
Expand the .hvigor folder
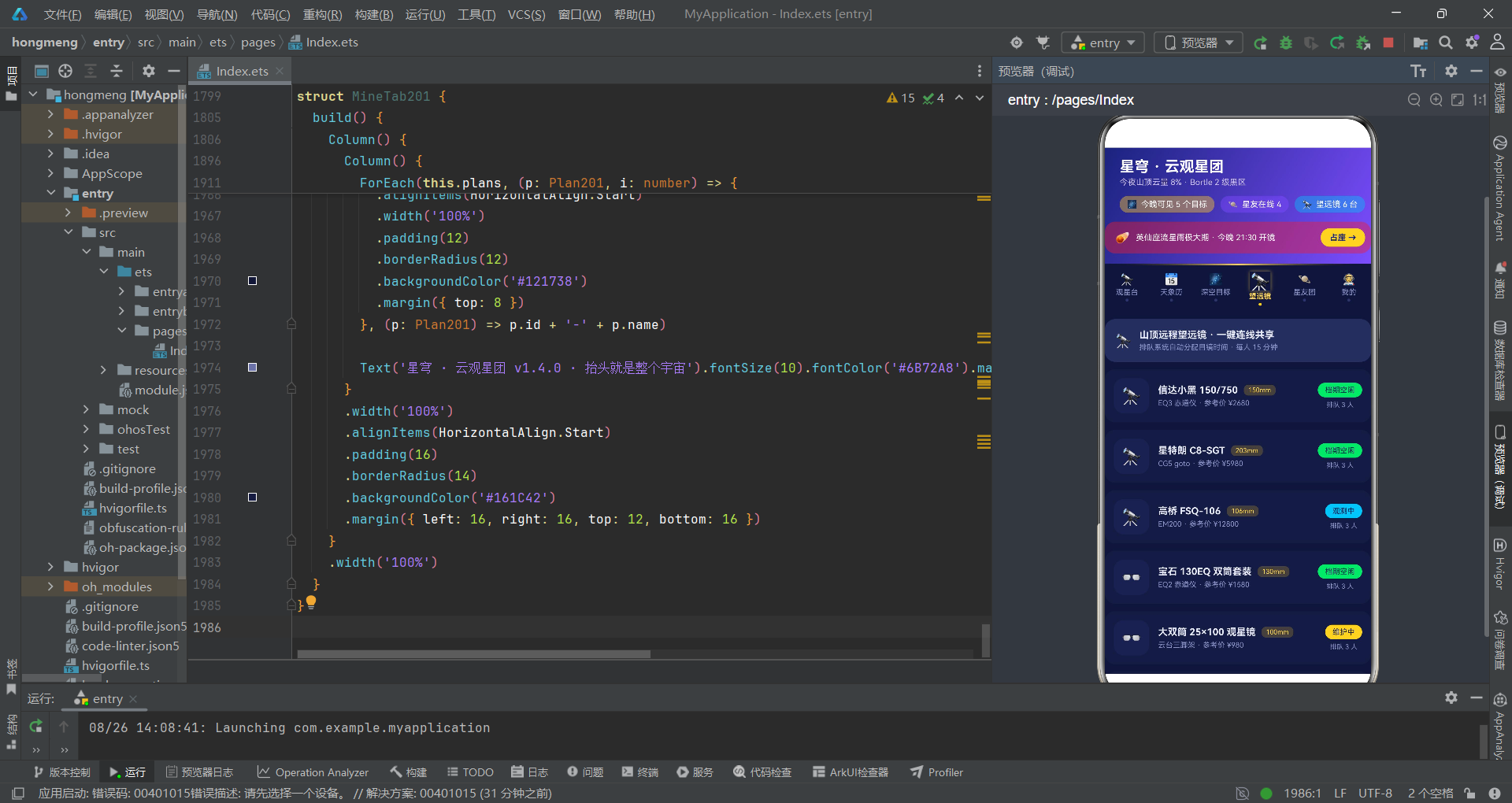[x=50, y=134]
